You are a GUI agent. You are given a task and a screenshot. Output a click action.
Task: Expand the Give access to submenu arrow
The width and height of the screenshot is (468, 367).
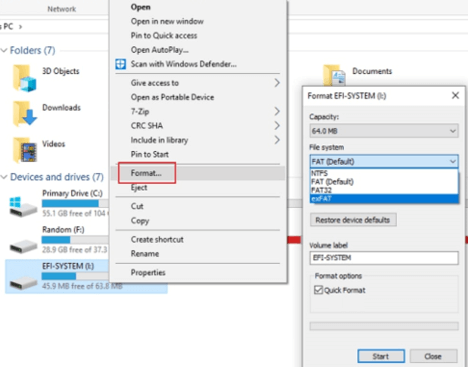tap(277, 83)
